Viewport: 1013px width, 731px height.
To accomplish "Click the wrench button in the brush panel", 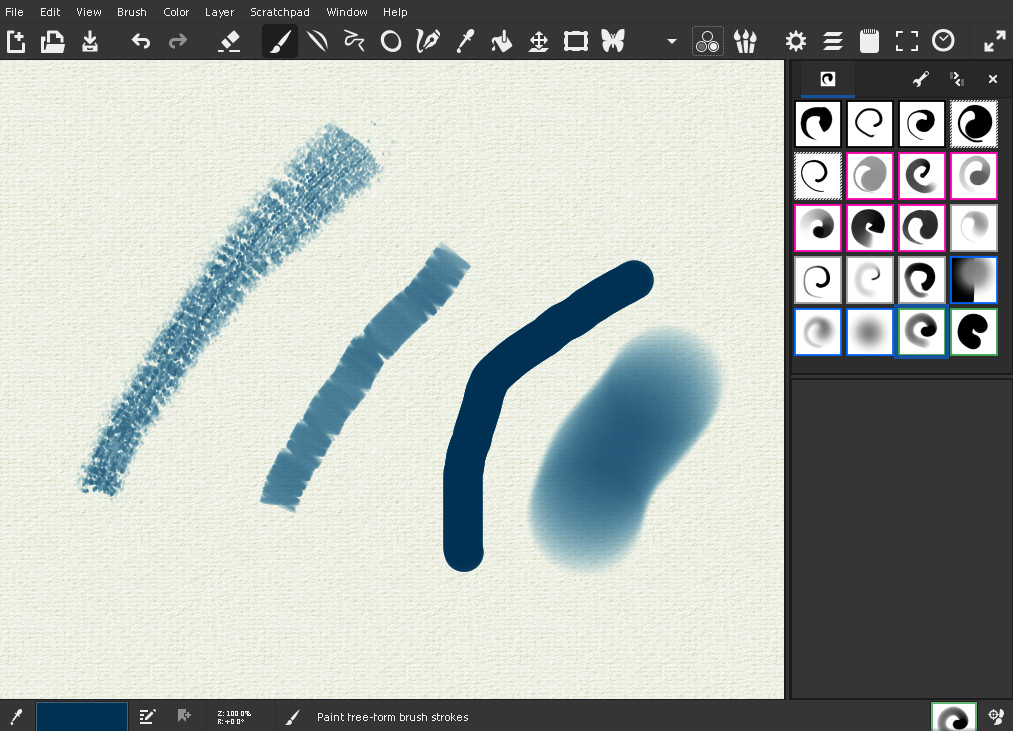I will point(920,79).
